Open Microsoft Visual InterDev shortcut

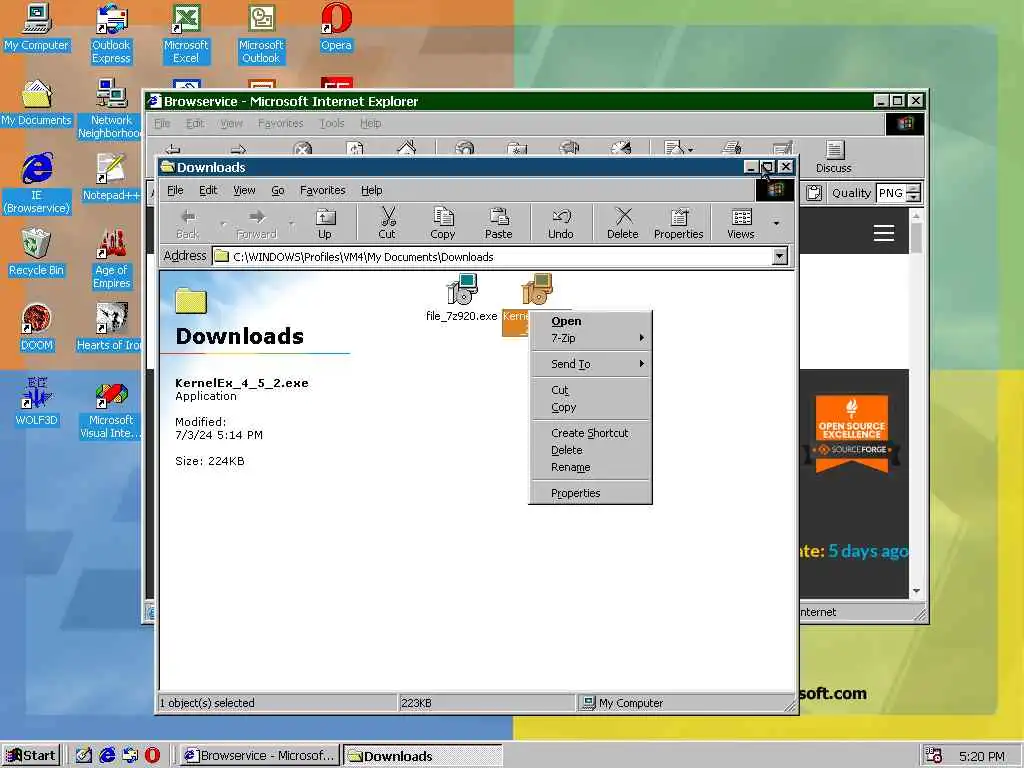[x=110, y=409]
